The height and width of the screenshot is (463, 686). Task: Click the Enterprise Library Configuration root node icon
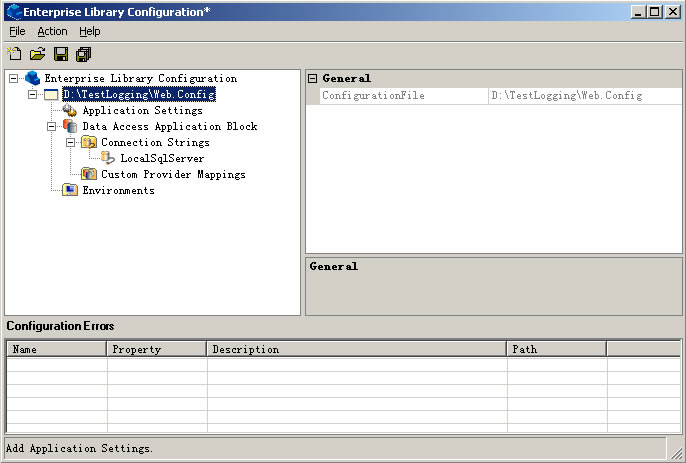[x=33, y=78]
